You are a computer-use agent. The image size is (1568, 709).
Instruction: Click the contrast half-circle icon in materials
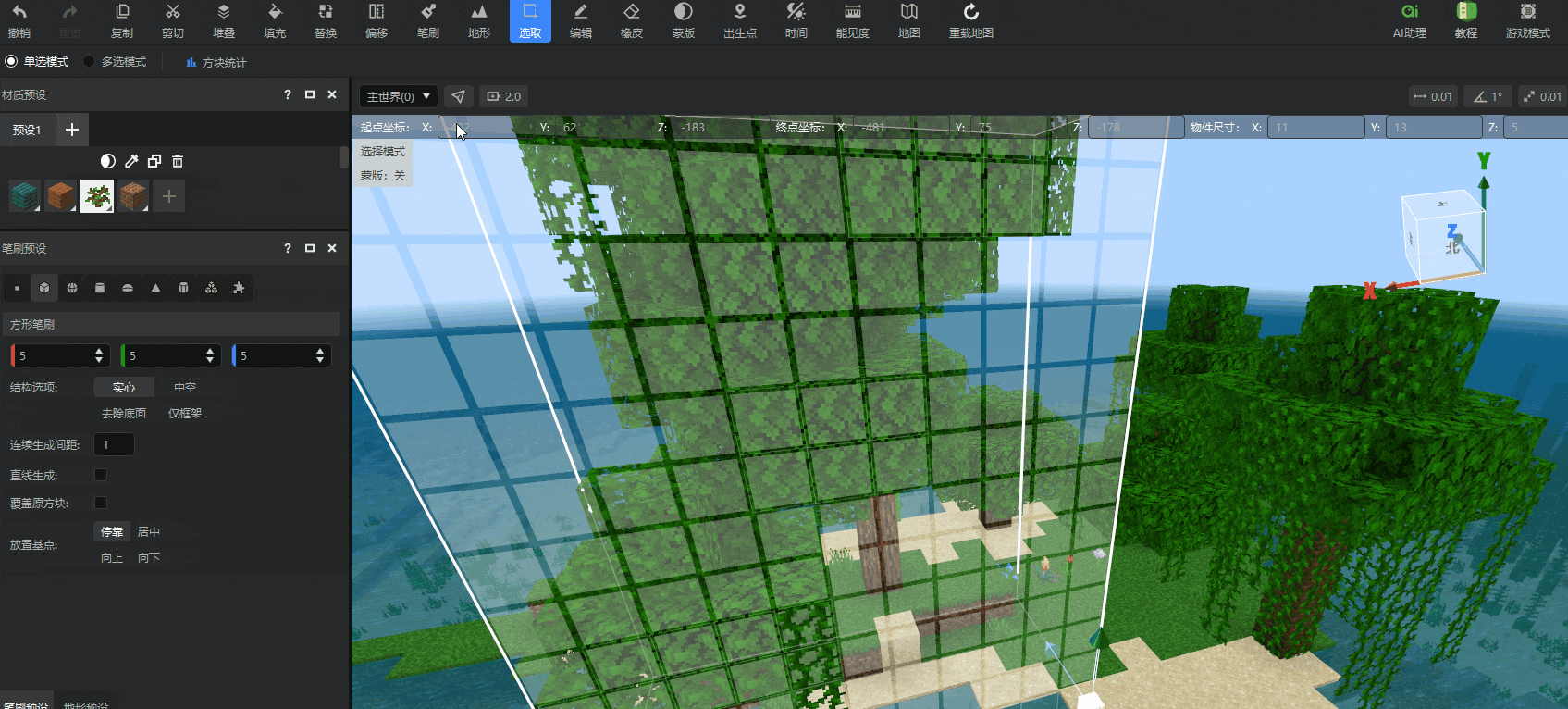point(107,161)
